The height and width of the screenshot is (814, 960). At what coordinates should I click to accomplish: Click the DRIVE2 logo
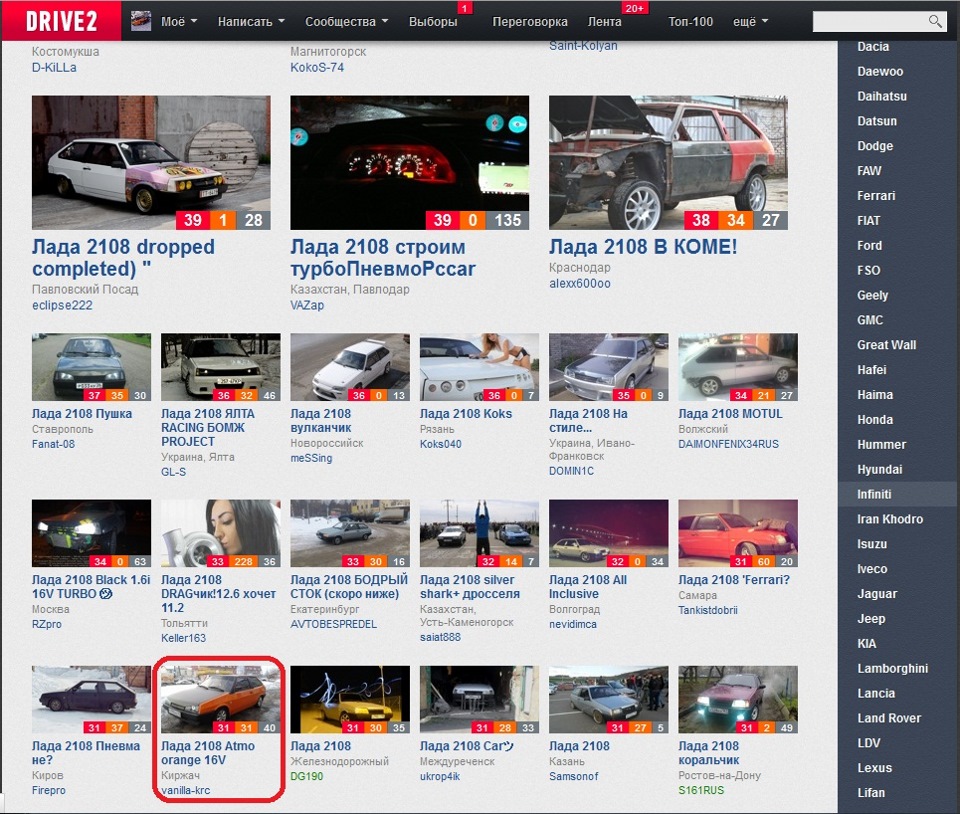[x=61, y=21]
